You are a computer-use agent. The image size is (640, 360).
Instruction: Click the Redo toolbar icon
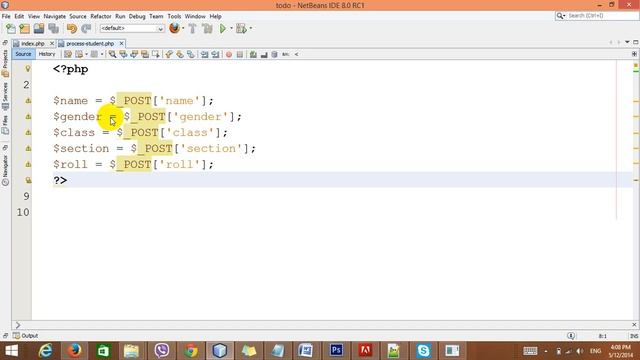[86, 29]
